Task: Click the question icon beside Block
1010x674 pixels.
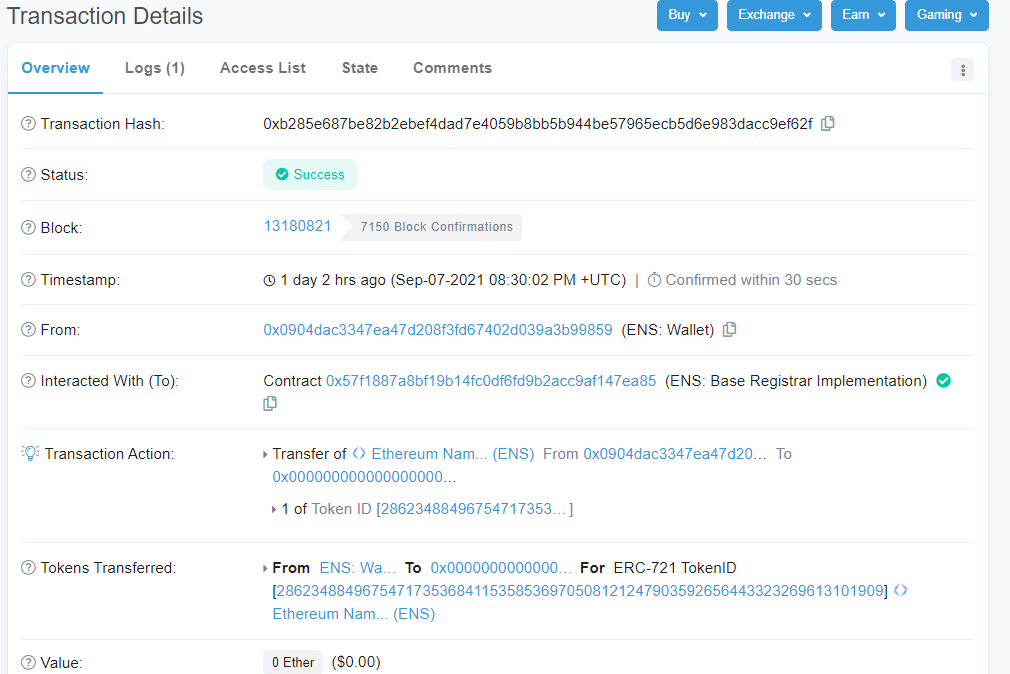Action: 28,227
